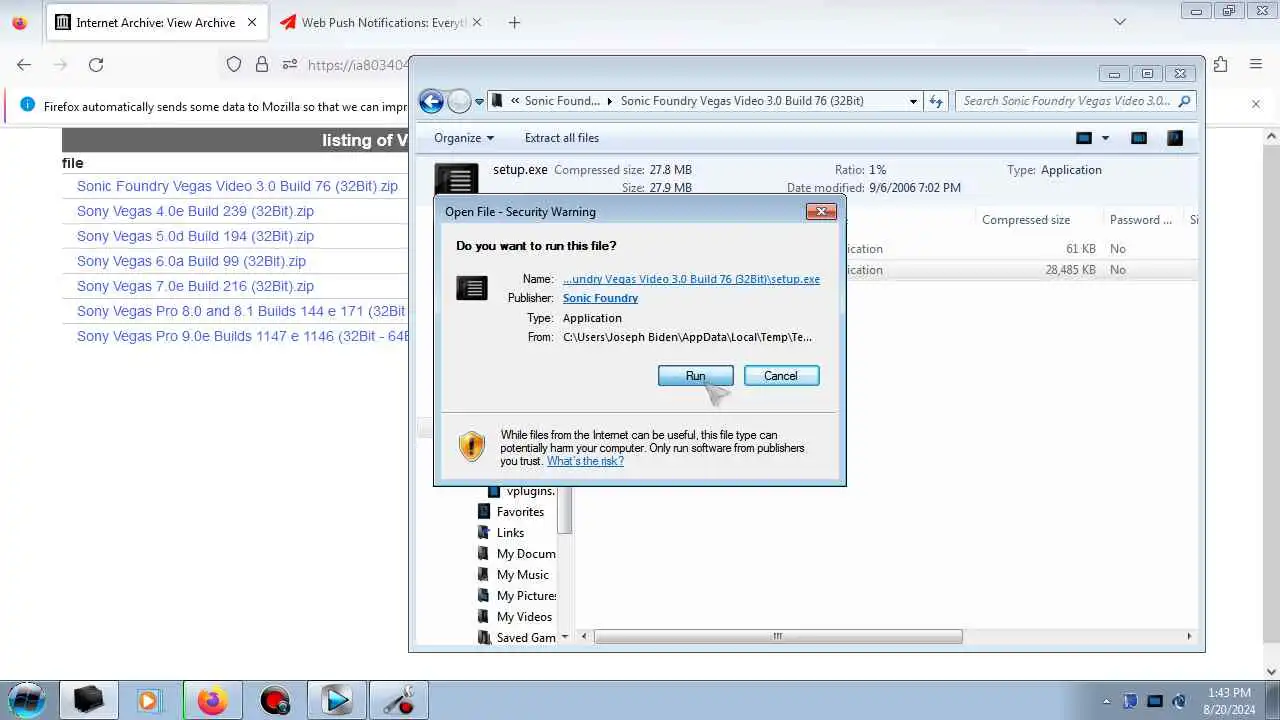
Task: Click Firefox back arrow button
Action: [24, 65]
